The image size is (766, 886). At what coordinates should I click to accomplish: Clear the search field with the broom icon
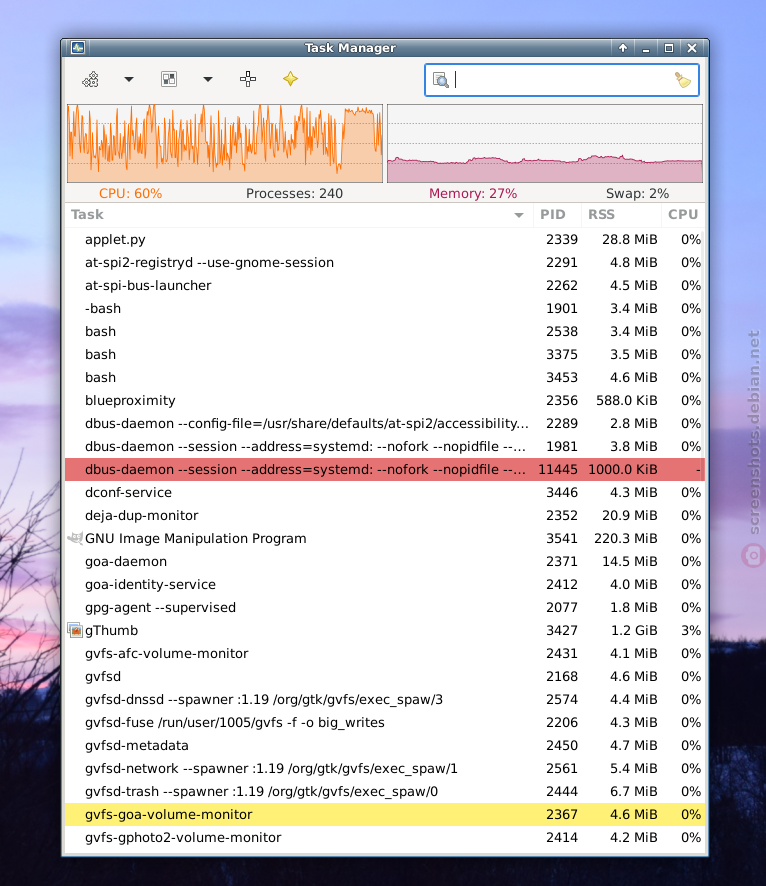click(x=684, y=80)
